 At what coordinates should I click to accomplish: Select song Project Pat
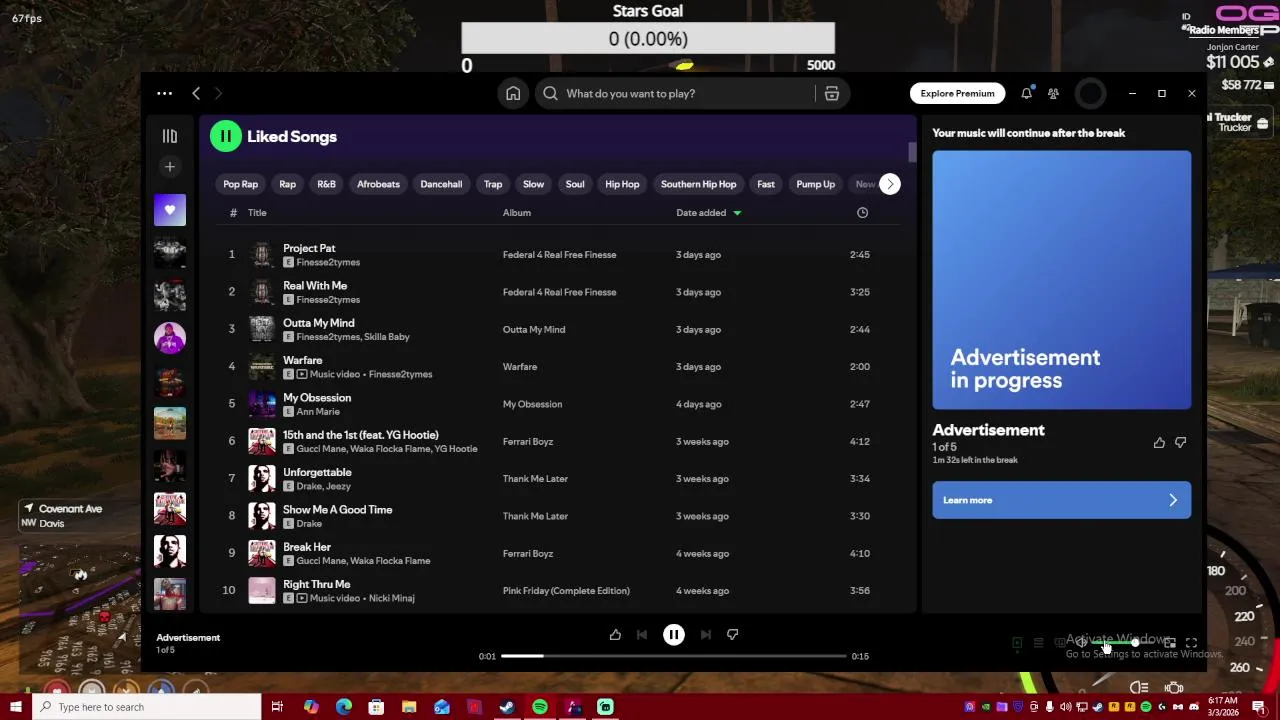point(309,248)
